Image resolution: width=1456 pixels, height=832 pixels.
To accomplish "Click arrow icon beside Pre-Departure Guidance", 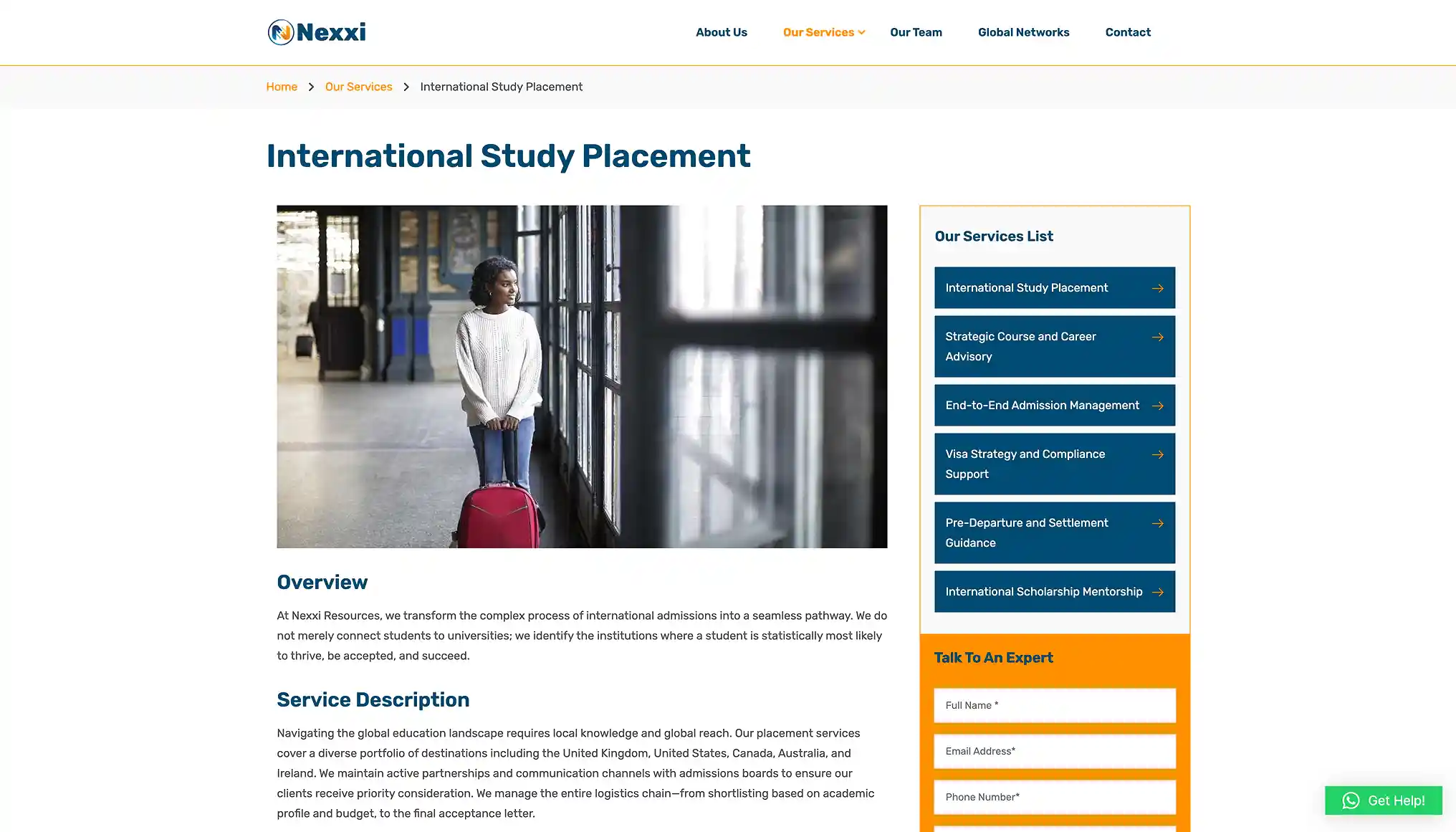I will coord(1157,523).
